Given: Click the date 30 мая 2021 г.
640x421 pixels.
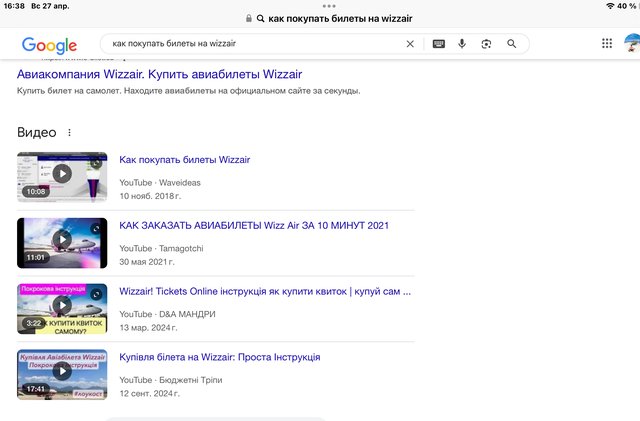Looking at the screenshot, I should pos(147,262).
